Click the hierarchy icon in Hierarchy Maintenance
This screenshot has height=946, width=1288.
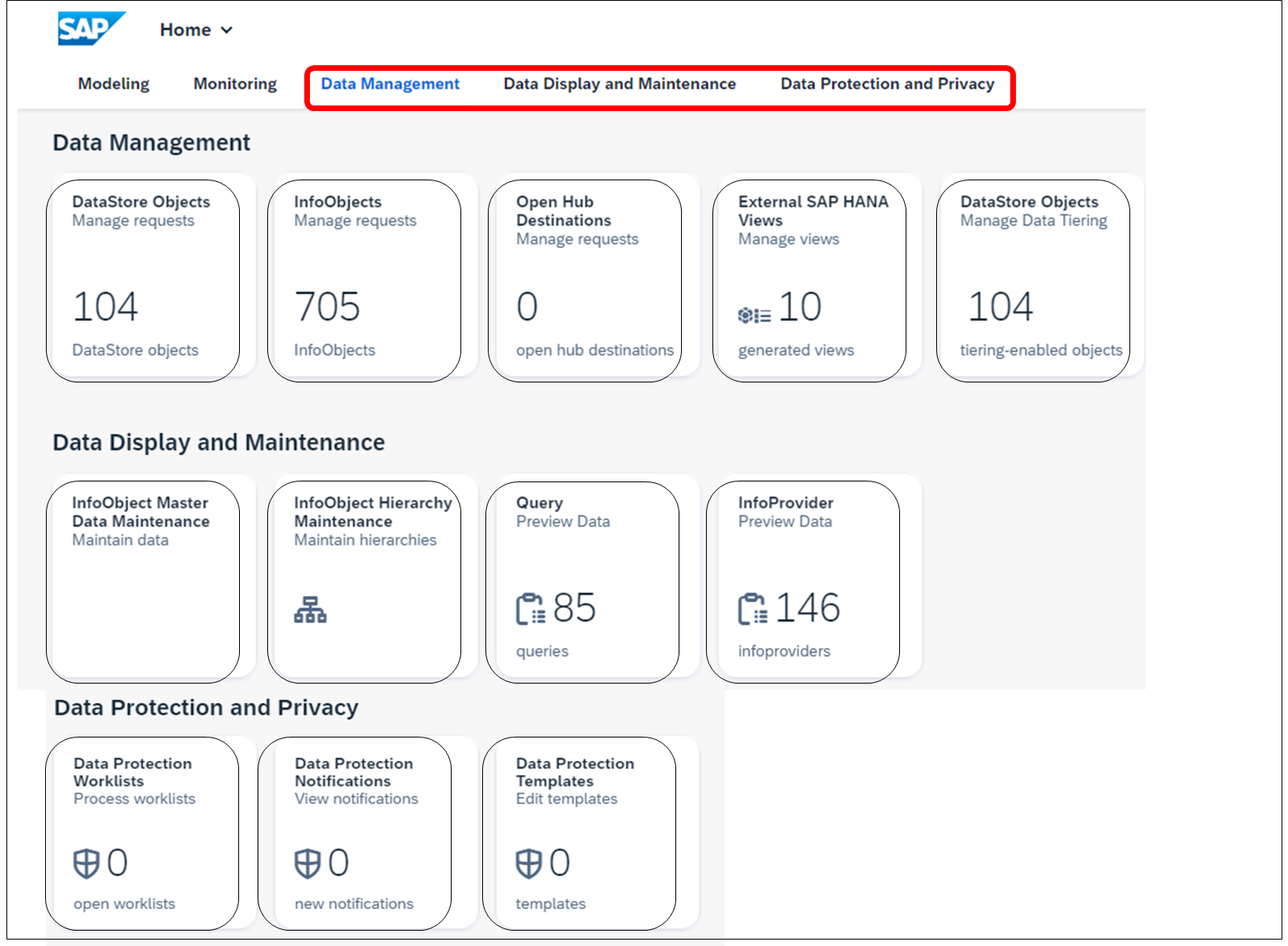[310, 609]
